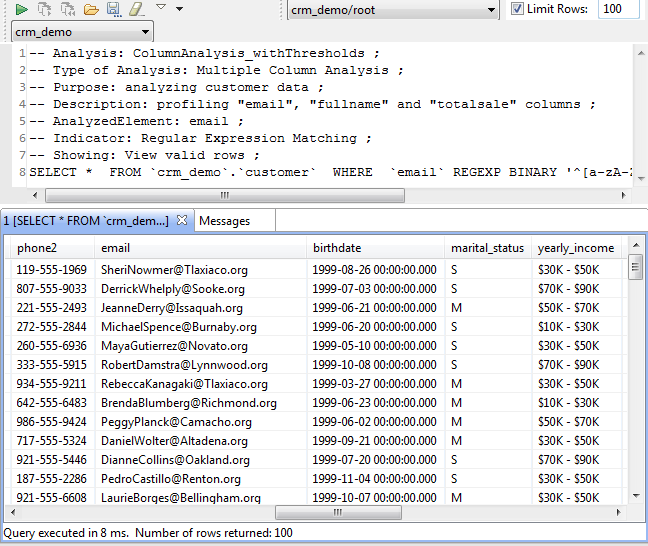Click the birthdate column header
Image resolution: width=648 pixels, height=546 pixels.
pos(337,247)
